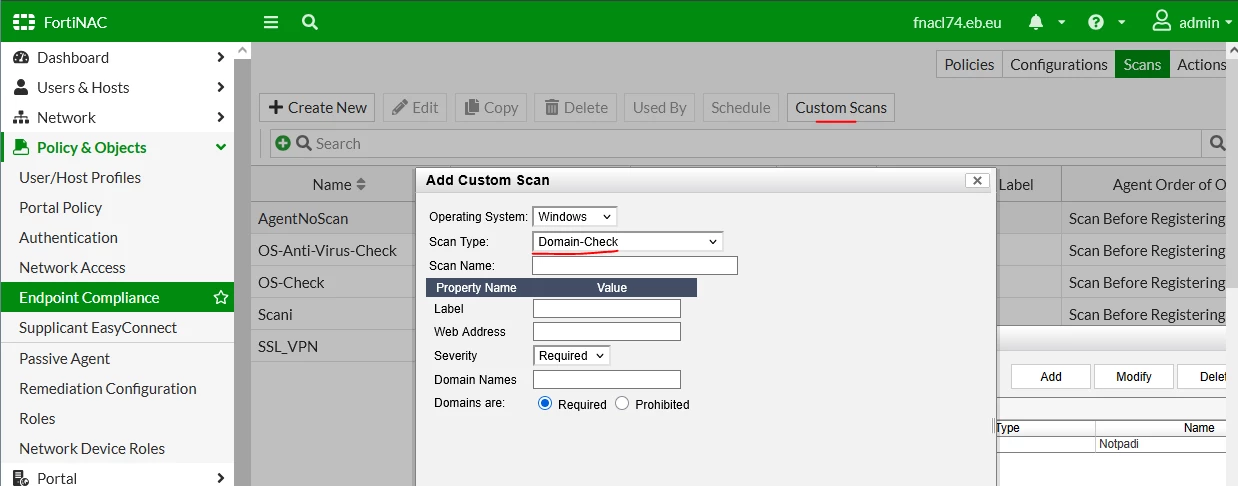Click into the Domain Names field
The height and width of the screenshot is (486, 1238).
coord(607,379)
